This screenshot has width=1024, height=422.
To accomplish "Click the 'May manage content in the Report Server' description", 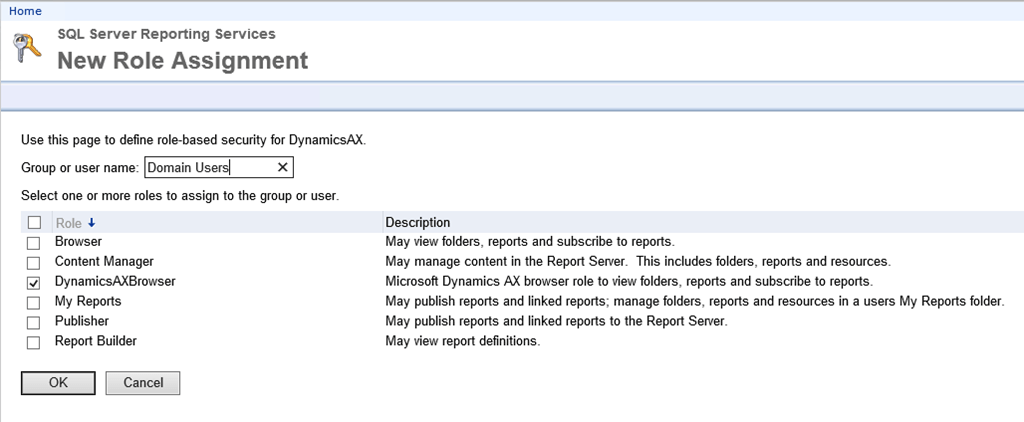I will click(x=638, y=261).
